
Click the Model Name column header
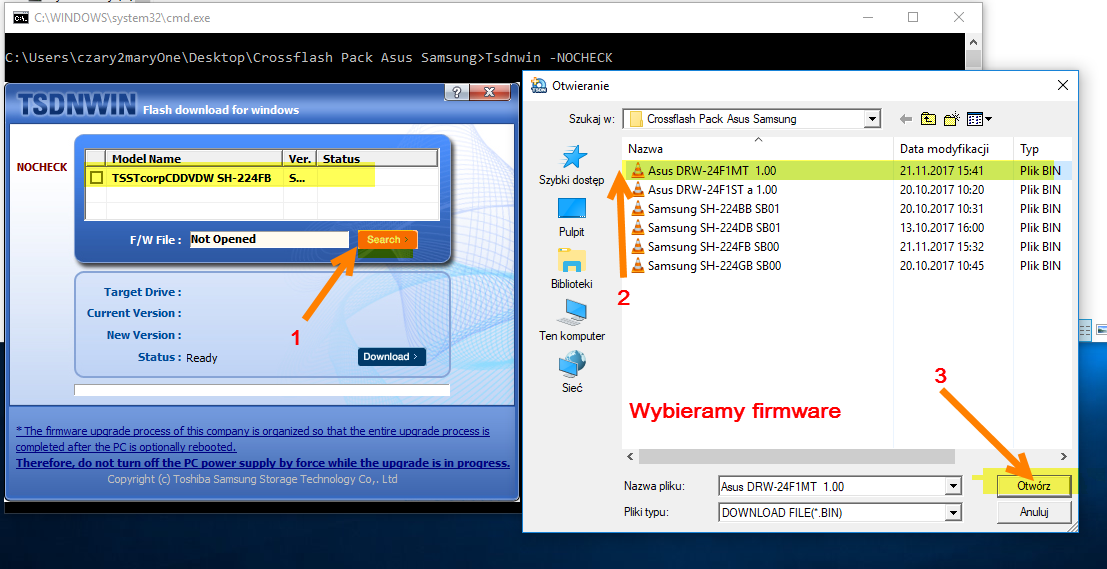coord(195,159)
